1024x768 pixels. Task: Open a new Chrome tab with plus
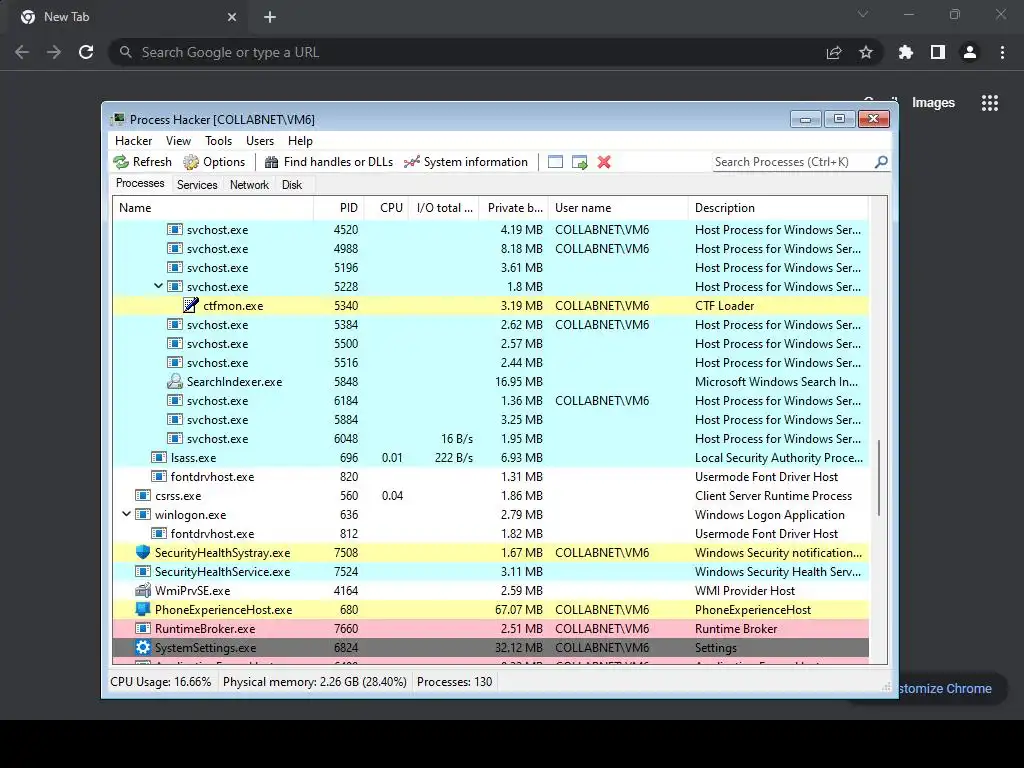tap(270, 17)
